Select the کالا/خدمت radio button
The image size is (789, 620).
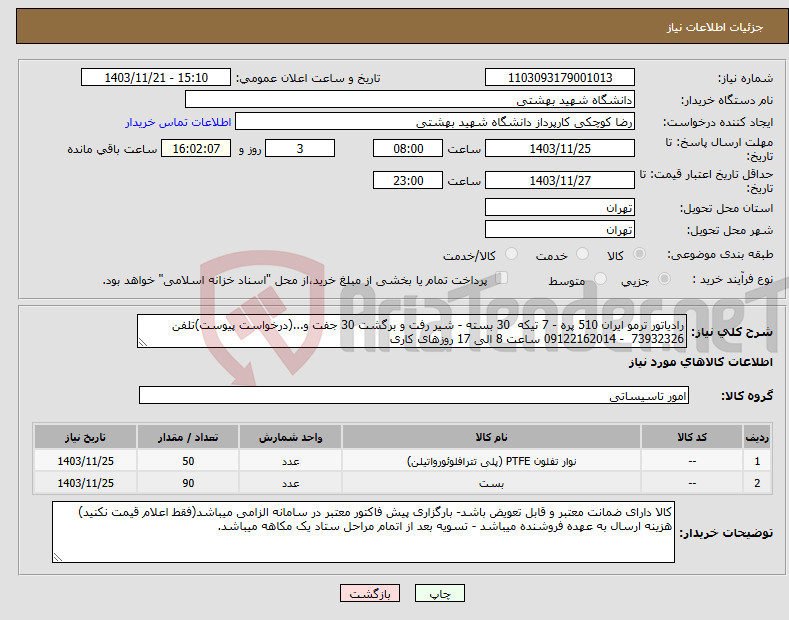pos(511,254)
